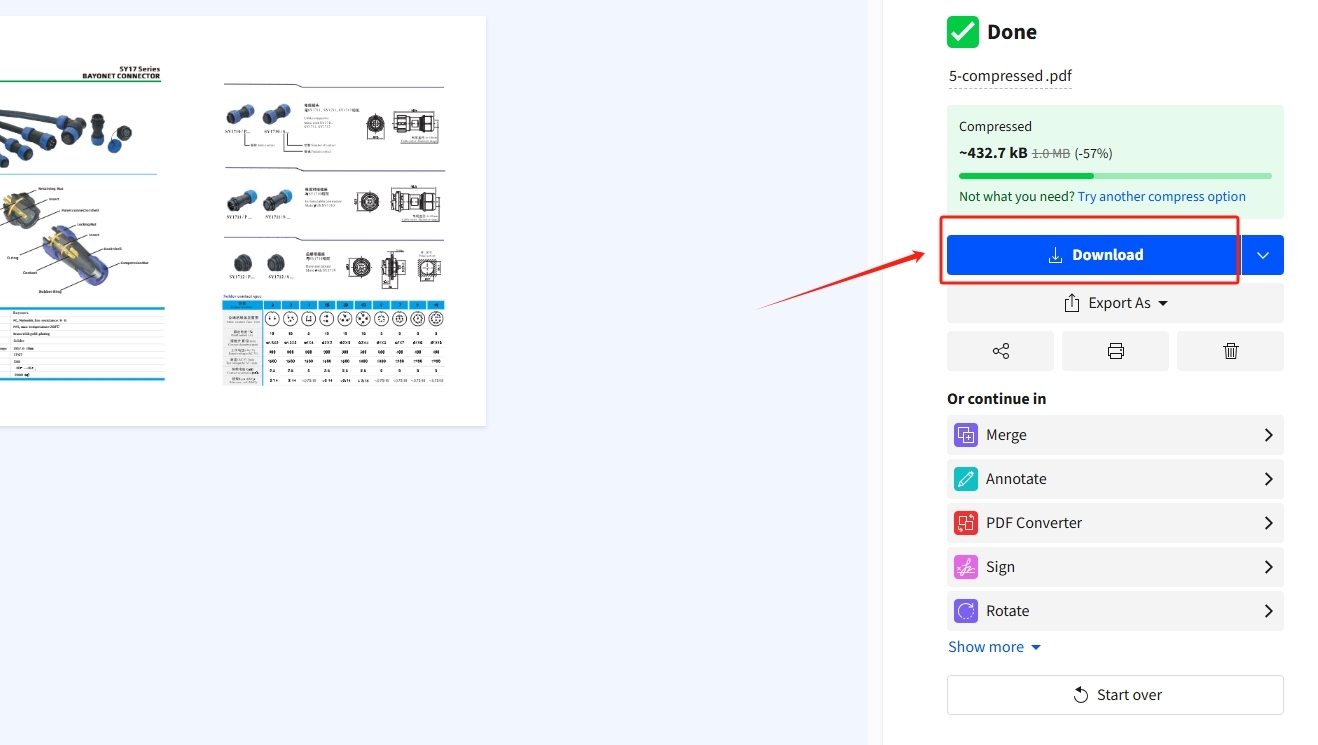The height and width of the screenshot is (745, 1318).
Task: Click Try another compress option link
Action: pos(1162,197)
